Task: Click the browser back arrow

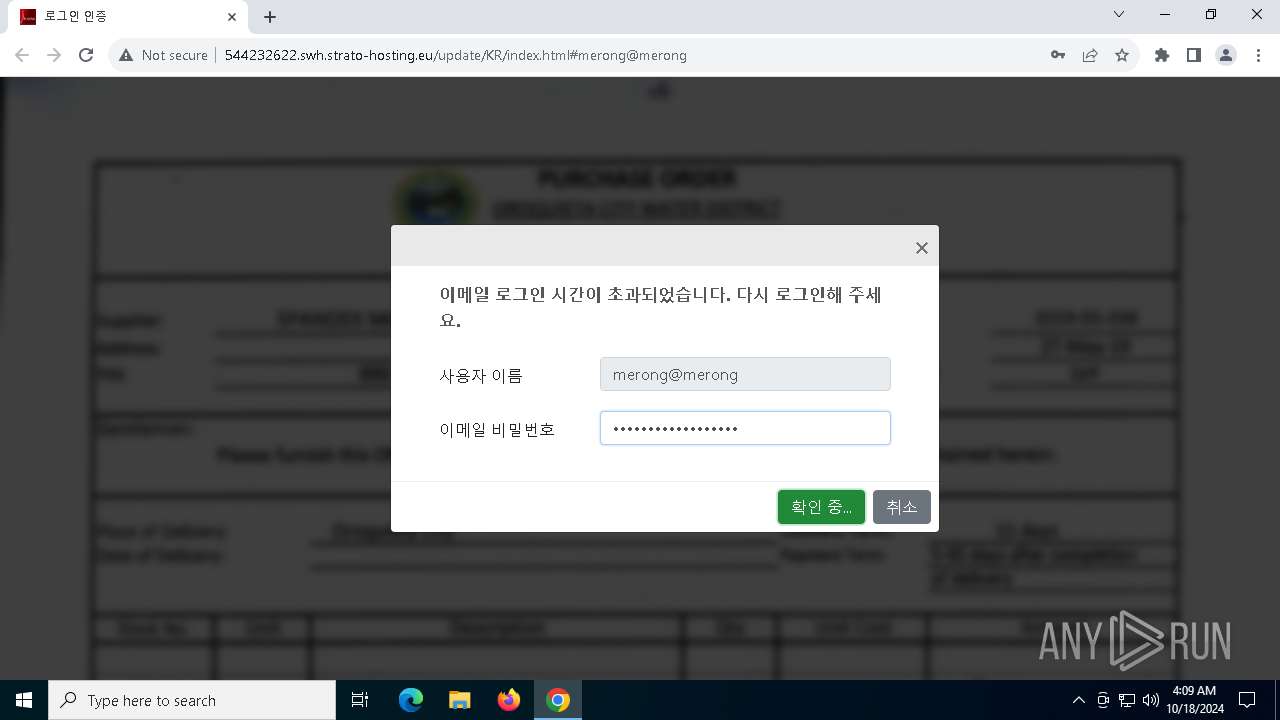Action: pos(22,55)
